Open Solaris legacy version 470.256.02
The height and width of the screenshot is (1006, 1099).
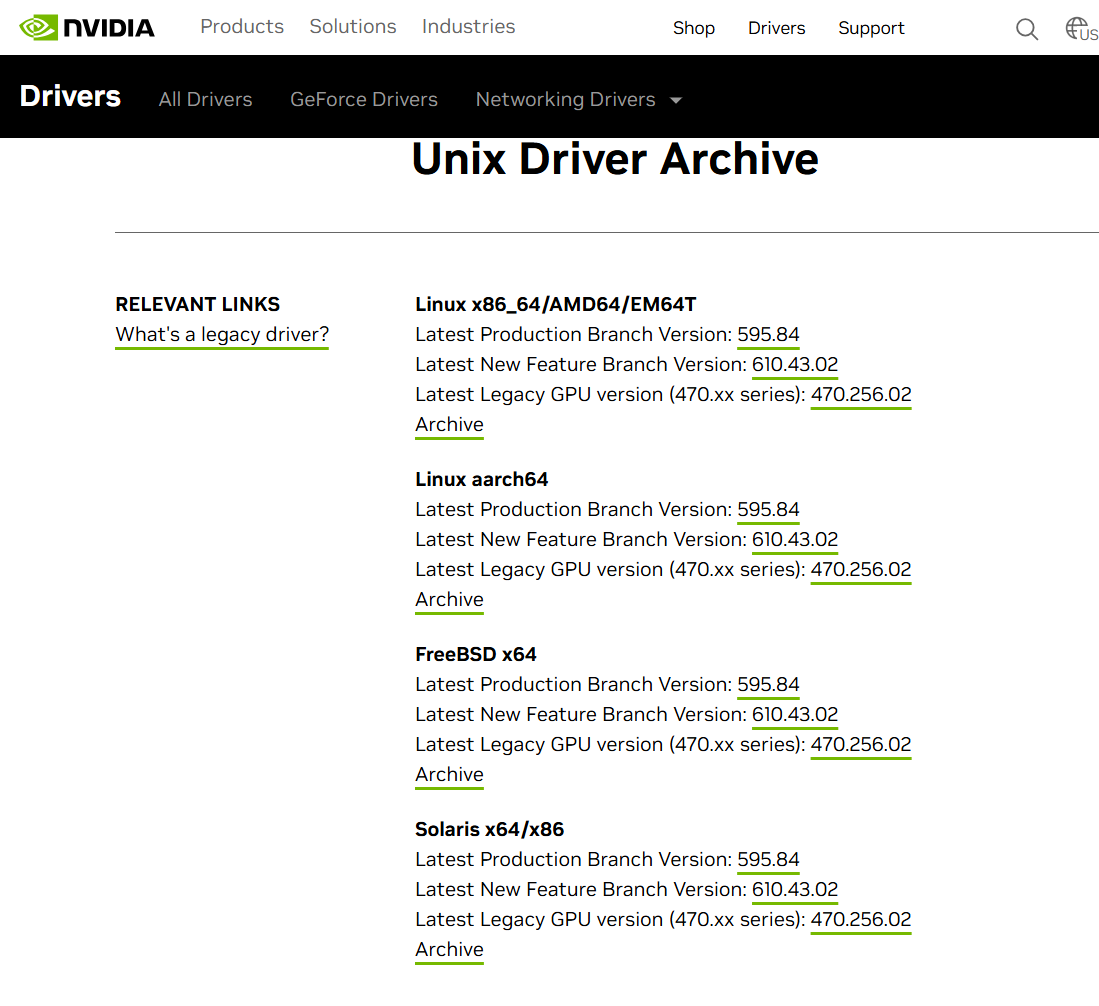coord(861,919)
